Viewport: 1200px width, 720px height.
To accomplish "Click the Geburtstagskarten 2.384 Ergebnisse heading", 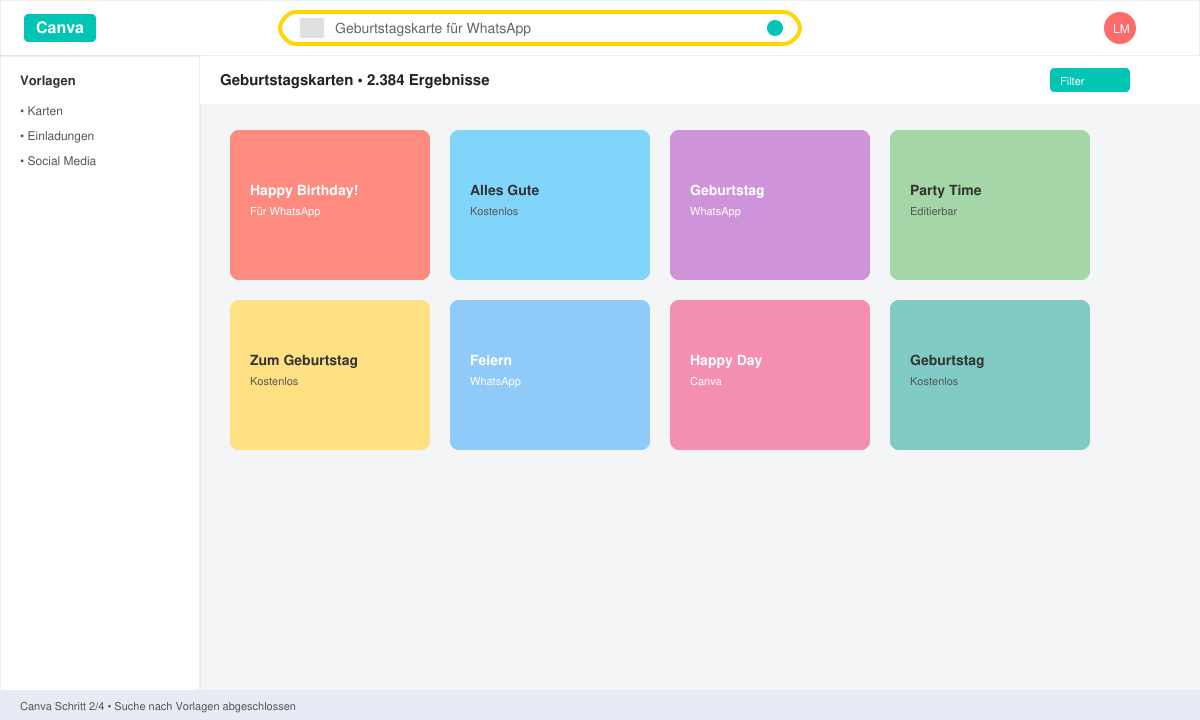I will tap(355, 80).
